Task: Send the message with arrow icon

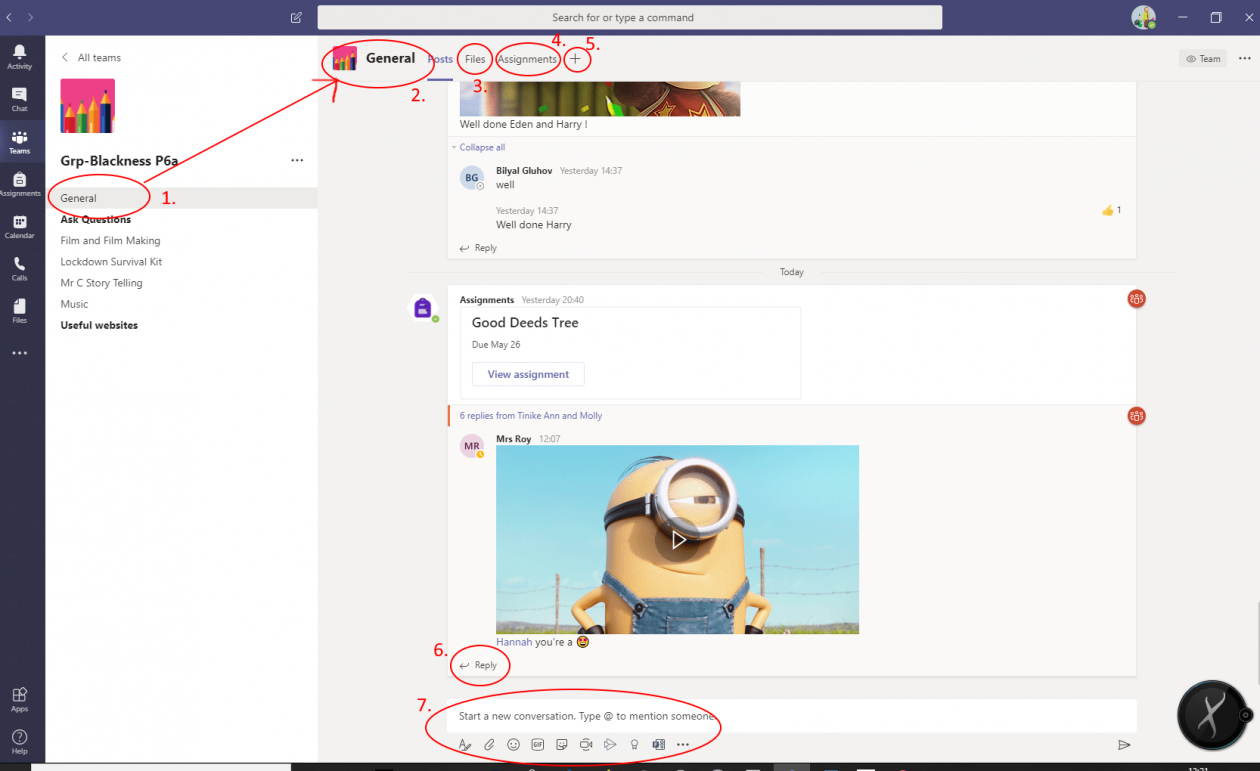Action: (1124, 744)
